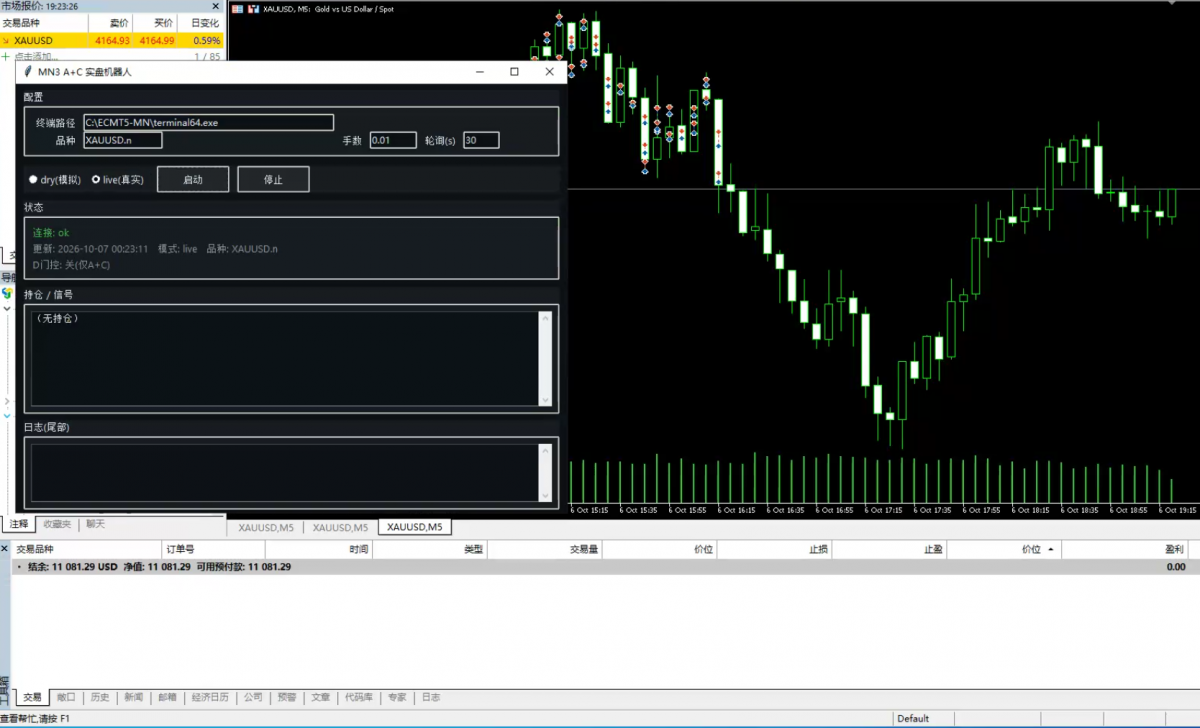Click the 手数 lot size field
This screenshot has width=1200, height=728.
pos(393,140)
